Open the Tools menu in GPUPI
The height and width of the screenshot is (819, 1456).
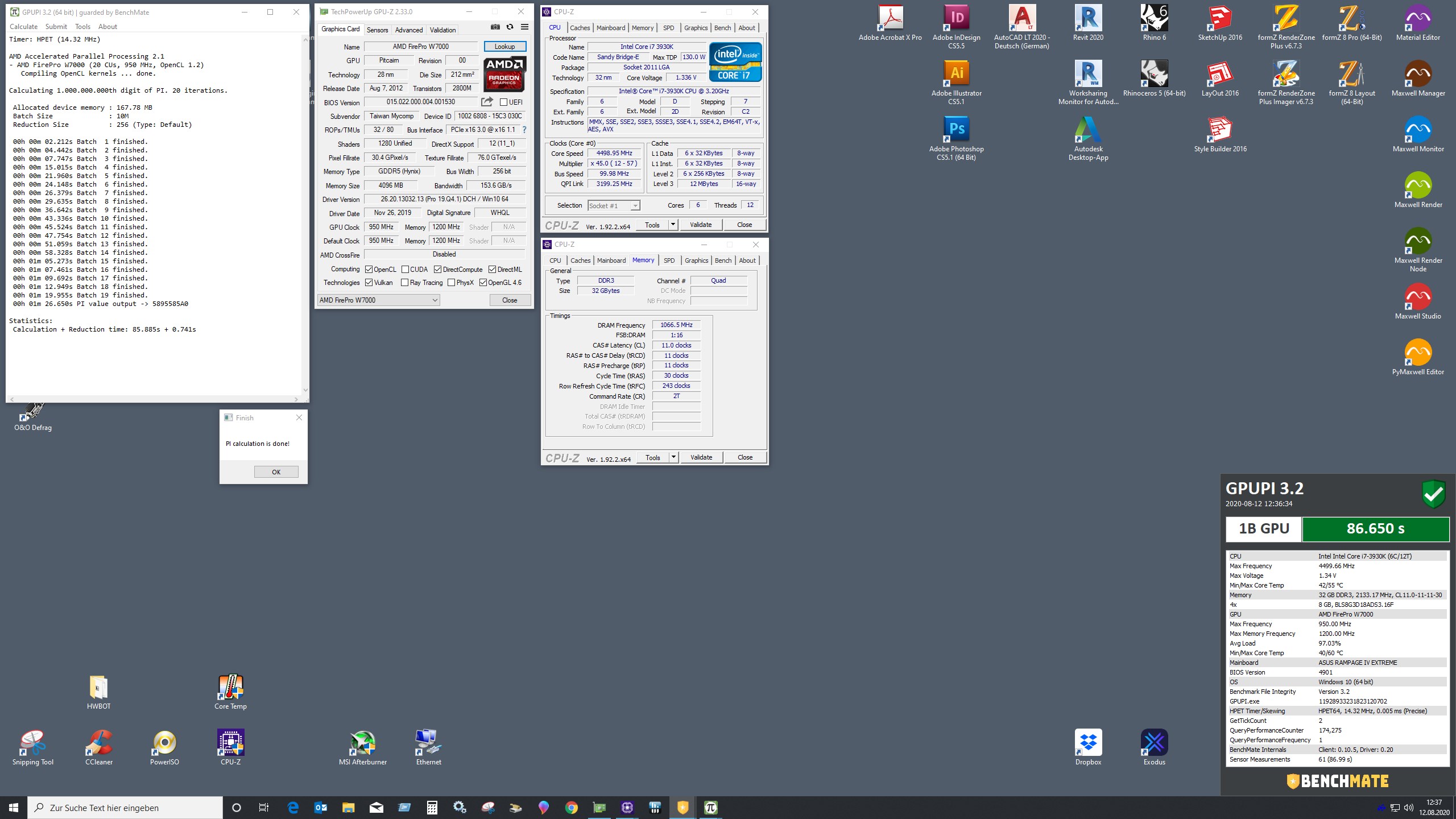tap(82, 27)
